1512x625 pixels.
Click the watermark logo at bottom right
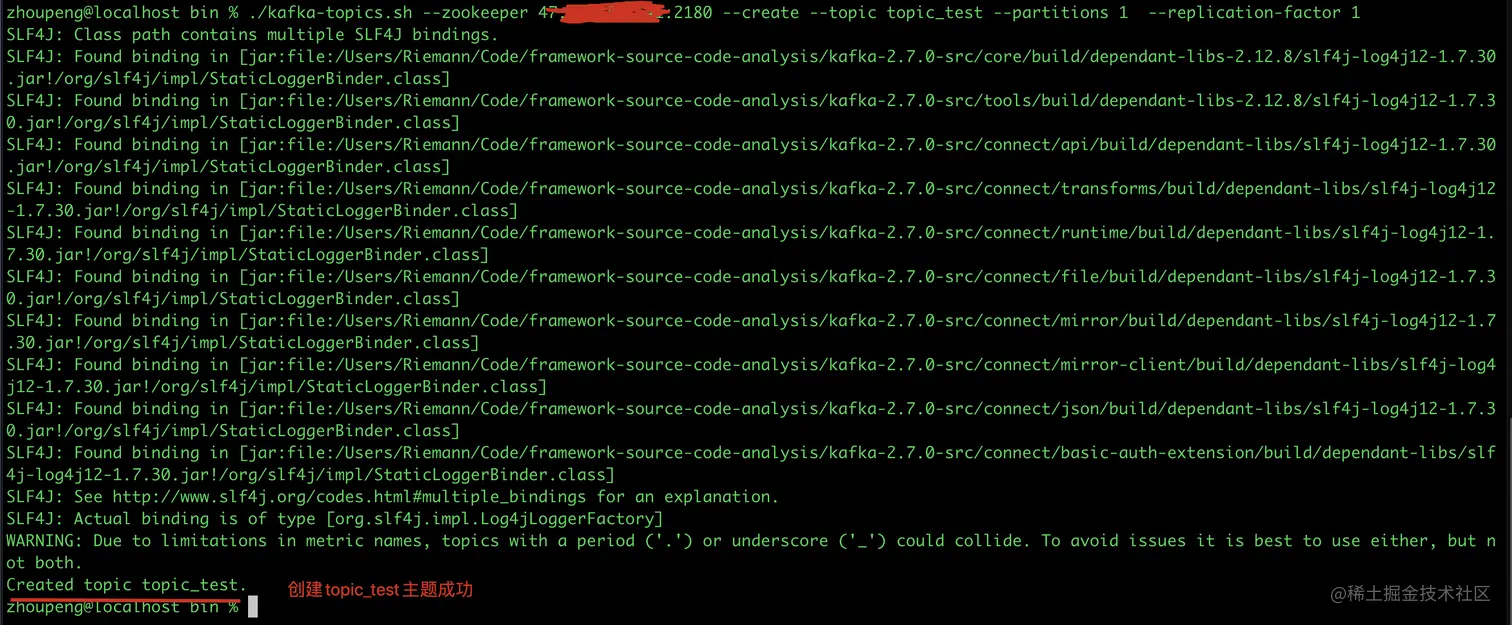1410,593
